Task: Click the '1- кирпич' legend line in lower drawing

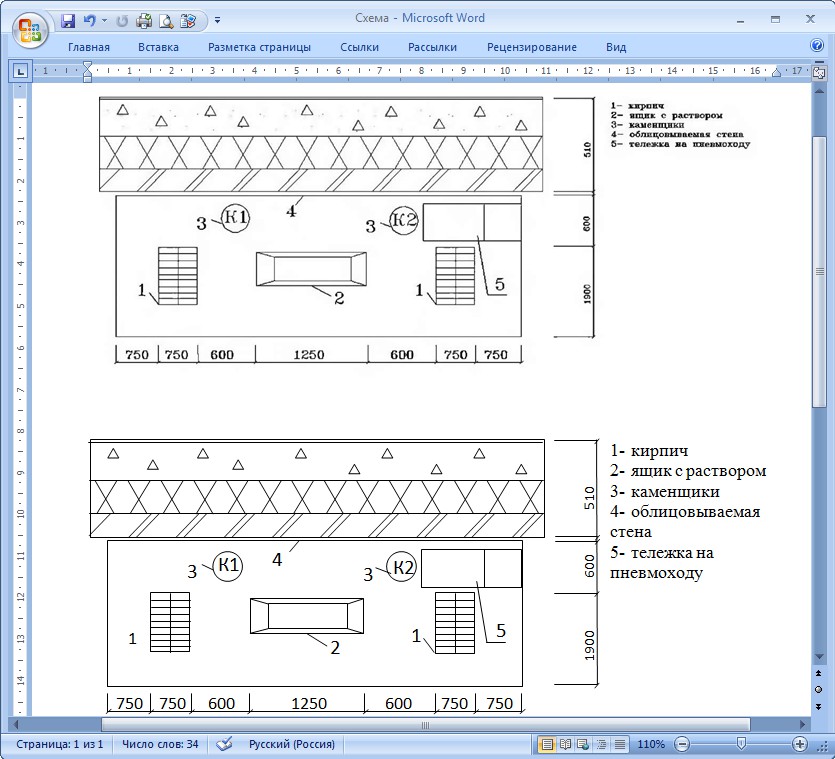Action: (649, 451)
